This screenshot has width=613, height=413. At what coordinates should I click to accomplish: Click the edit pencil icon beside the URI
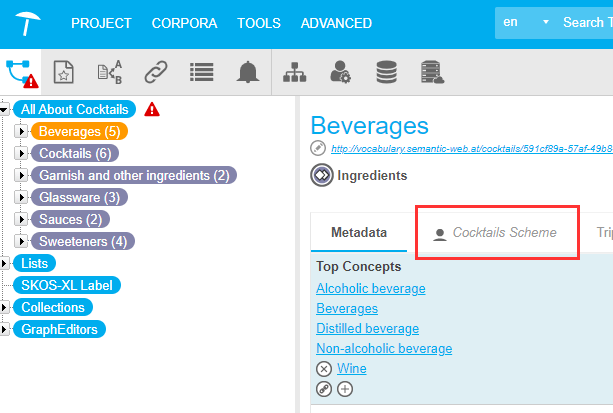319,149
